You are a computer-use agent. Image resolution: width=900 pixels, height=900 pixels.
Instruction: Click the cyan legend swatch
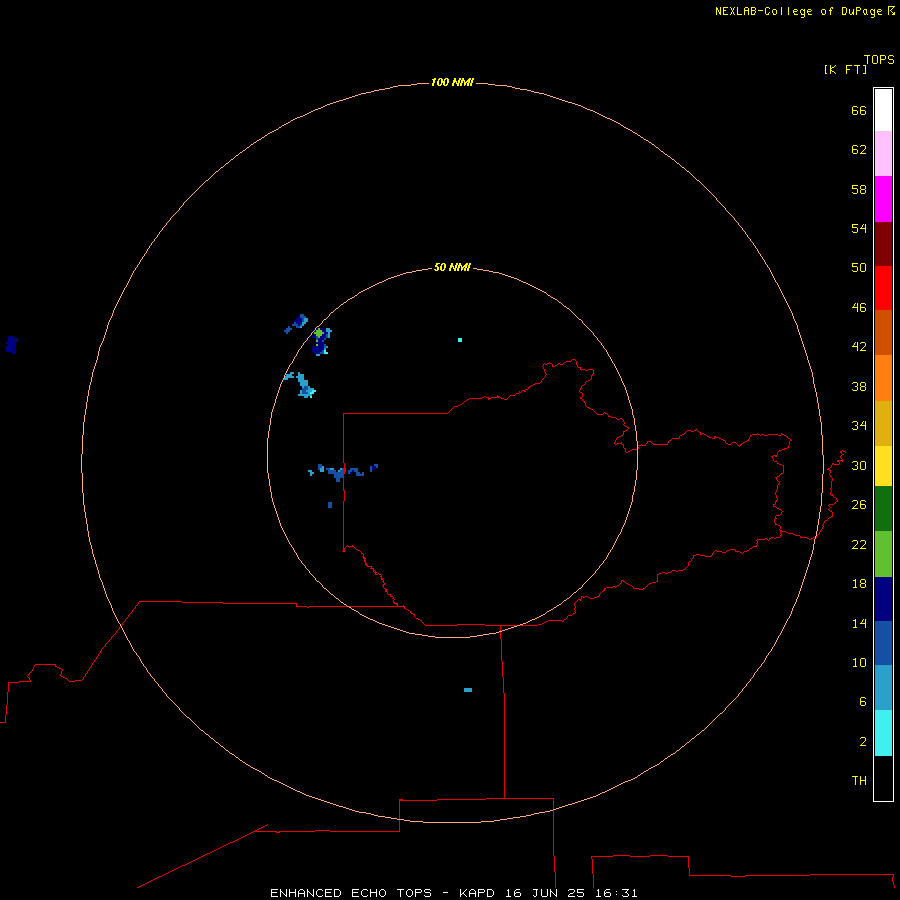pyautogui.click(x=883, y=732)
